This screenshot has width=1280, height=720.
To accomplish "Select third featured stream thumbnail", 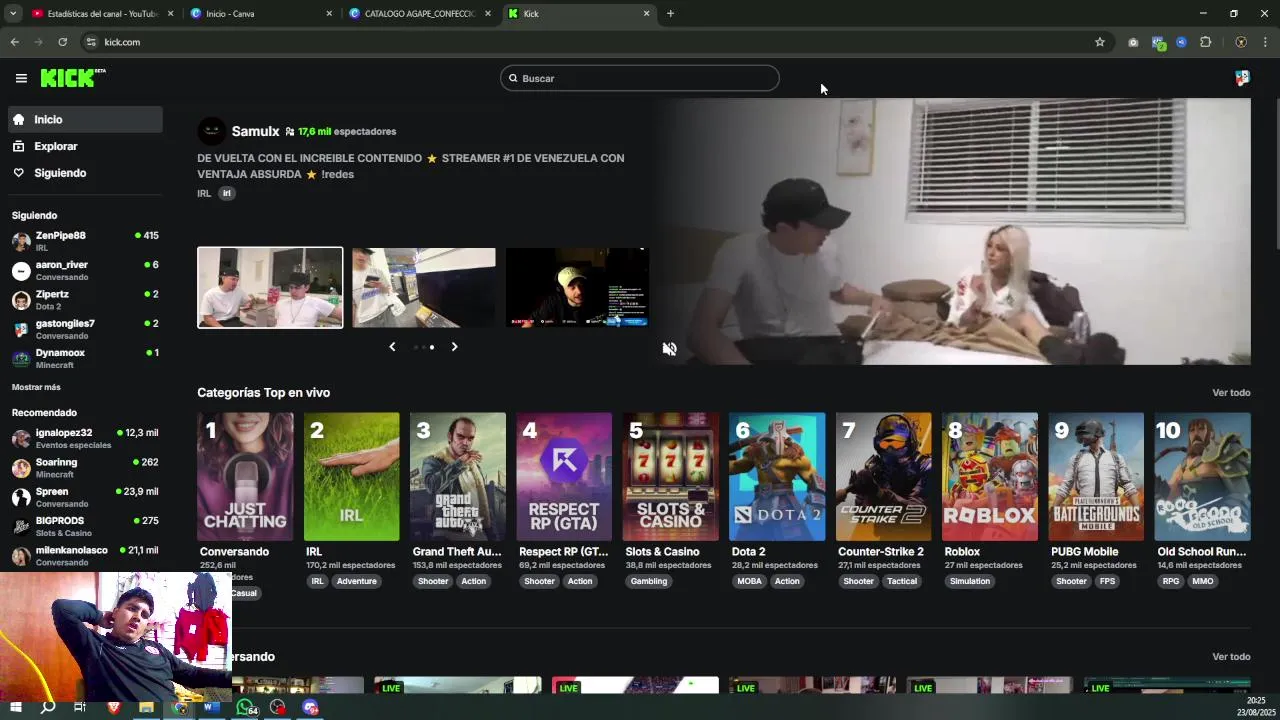I will (577, 288).
